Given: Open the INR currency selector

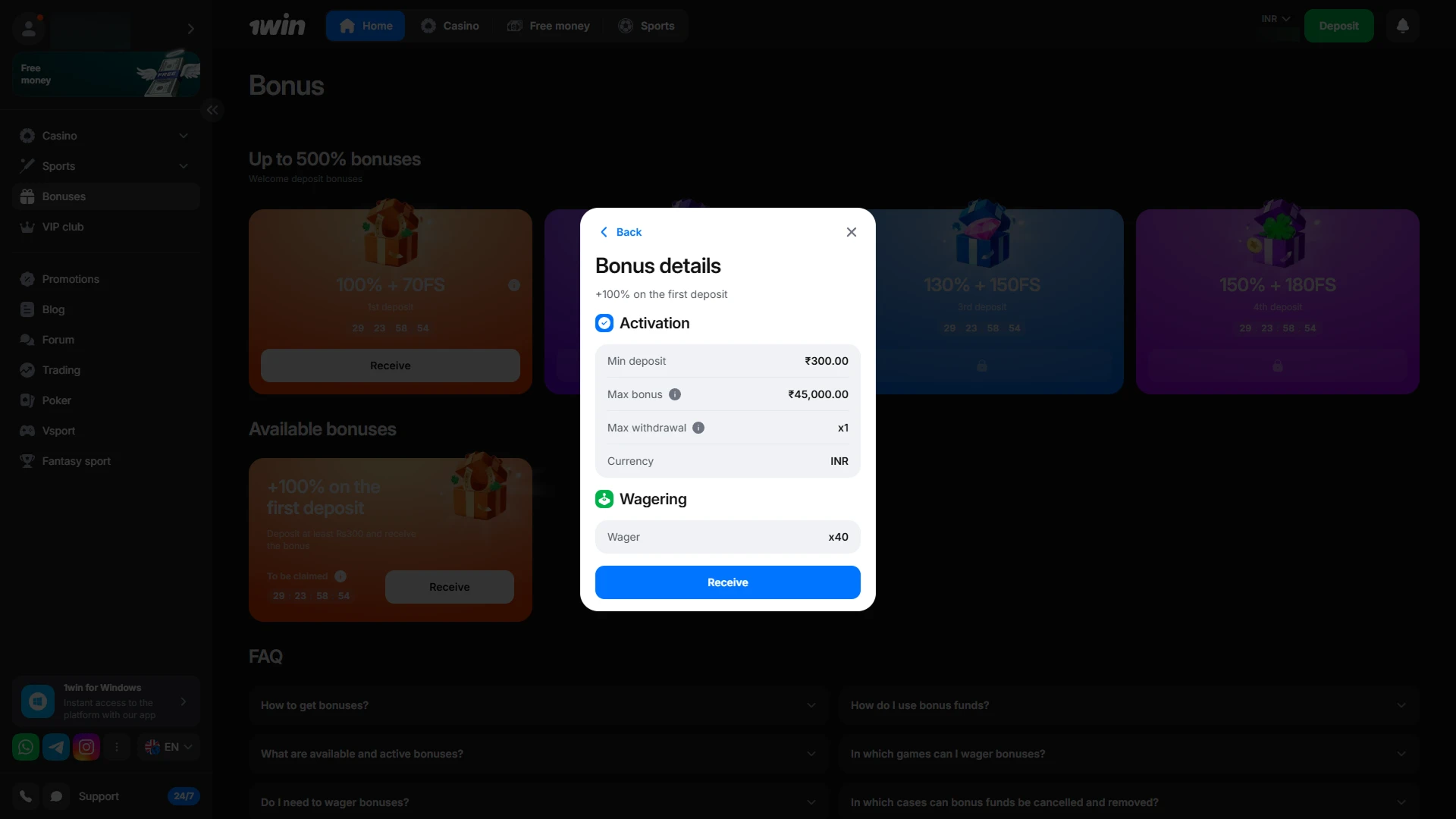Looking at the screenshot, I should tap(1275, 18).
